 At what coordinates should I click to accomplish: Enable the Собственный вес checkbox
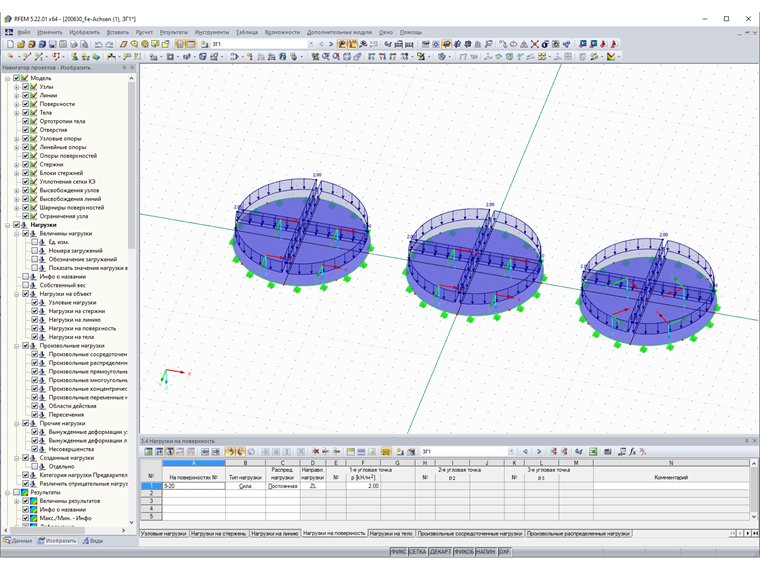(x=26, y=285)
